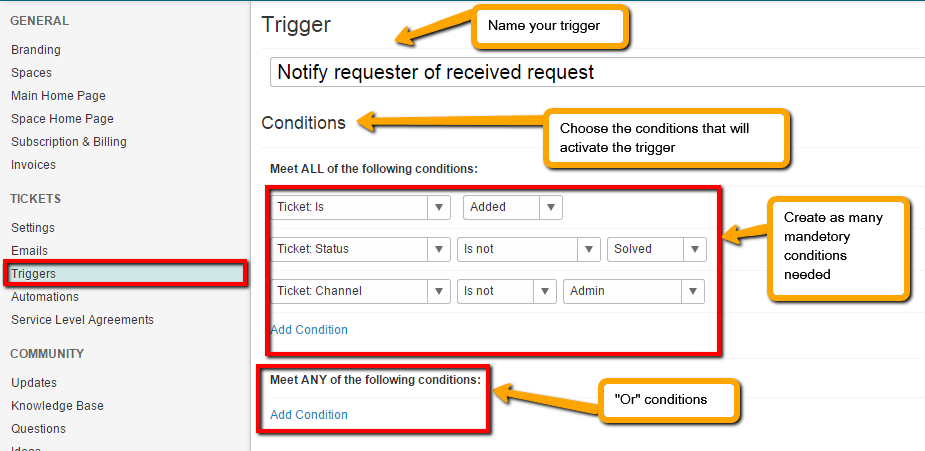
Task: Open ticket Settings in the sidebar
Action: [x=33, y=228]
